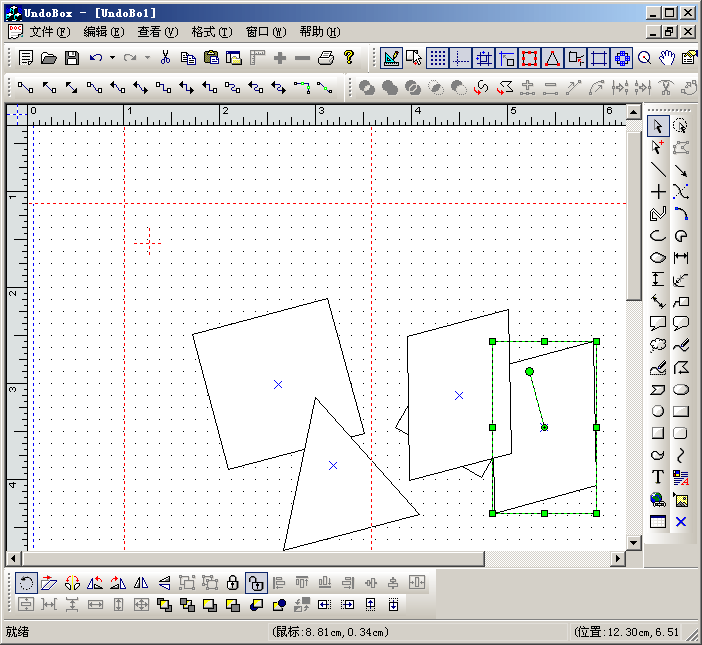The width and height of the screenshot is (702, 645).
Task: Open the 文件 (File) menu
Action: coord(49,32)
